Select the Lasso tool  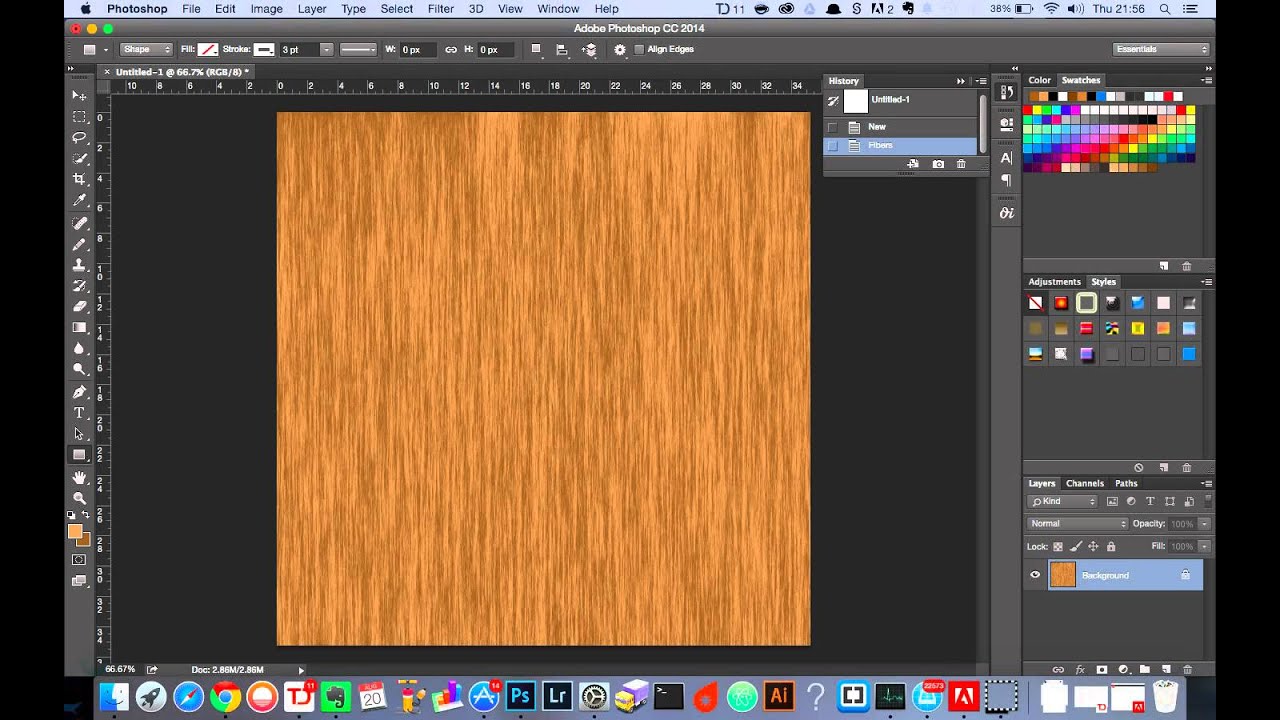point(79,137)
